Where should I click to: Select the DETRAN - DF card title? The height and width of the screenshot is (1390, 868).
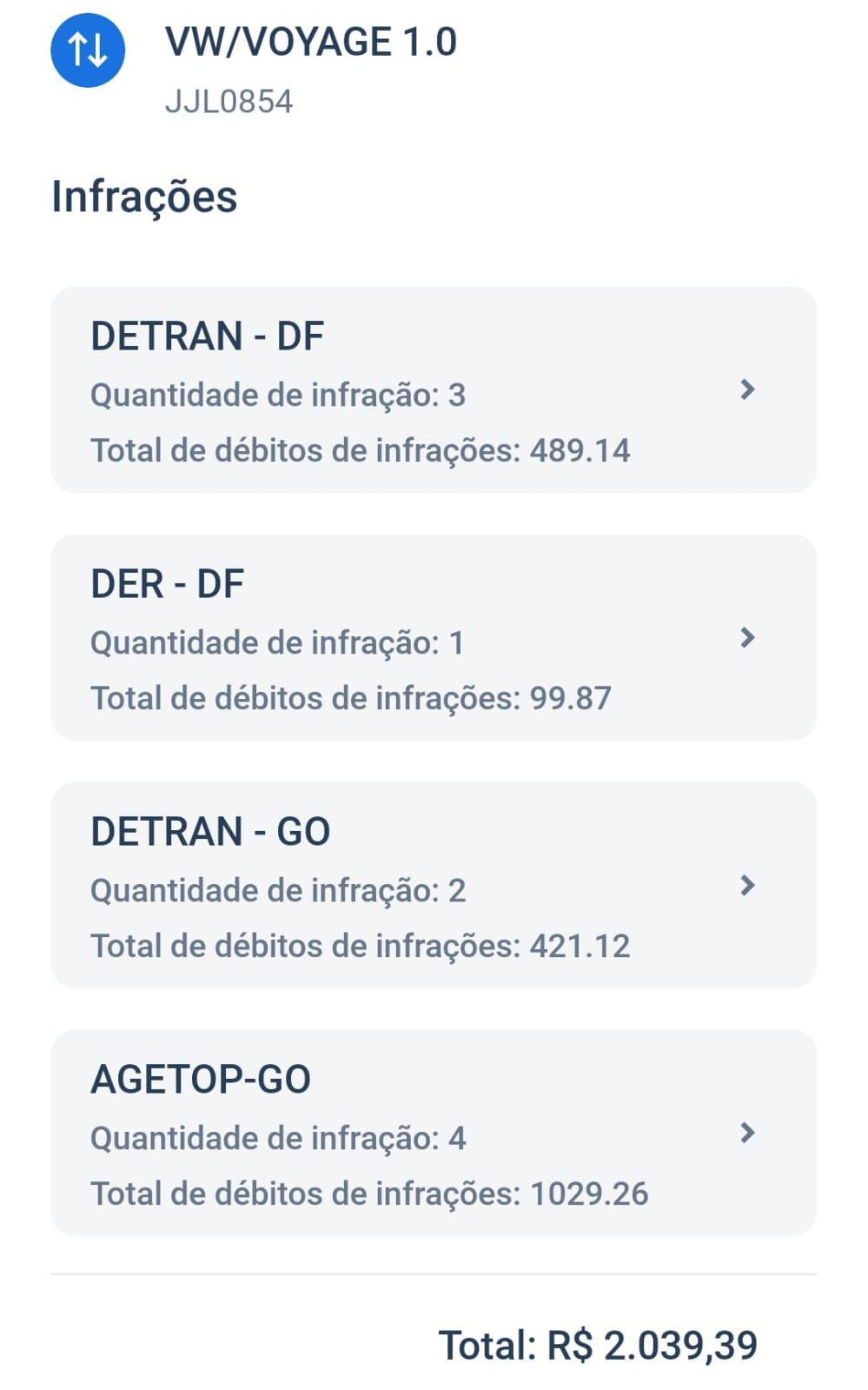(x=207, y=336)
